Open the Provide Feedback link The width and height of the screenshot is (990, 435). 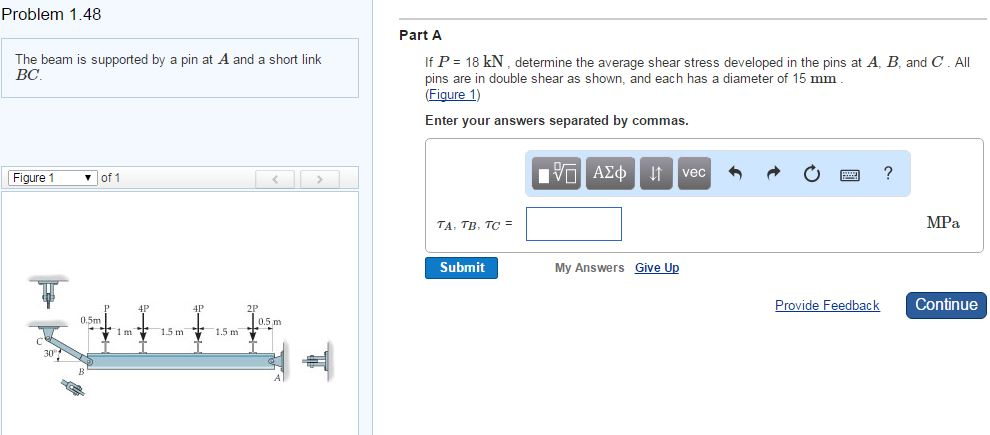pos(827,305)
